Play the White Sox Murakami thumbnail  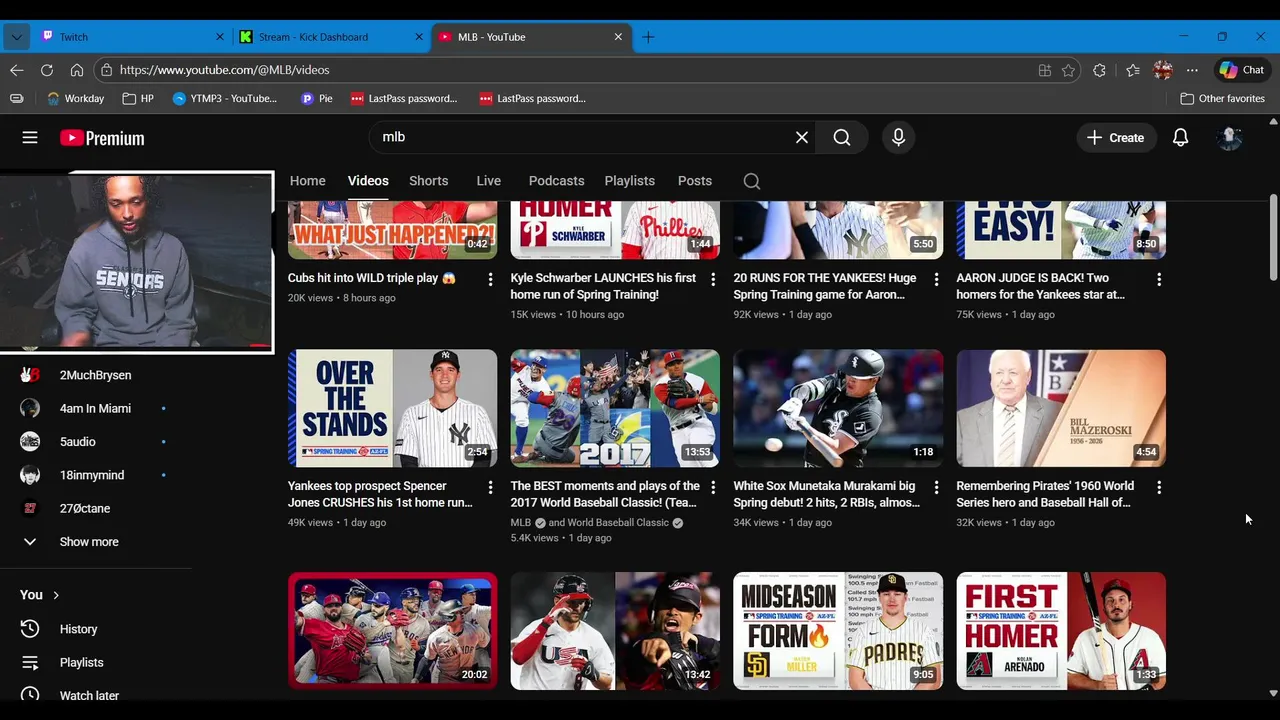pyautogui.click(x=838, y=408)
